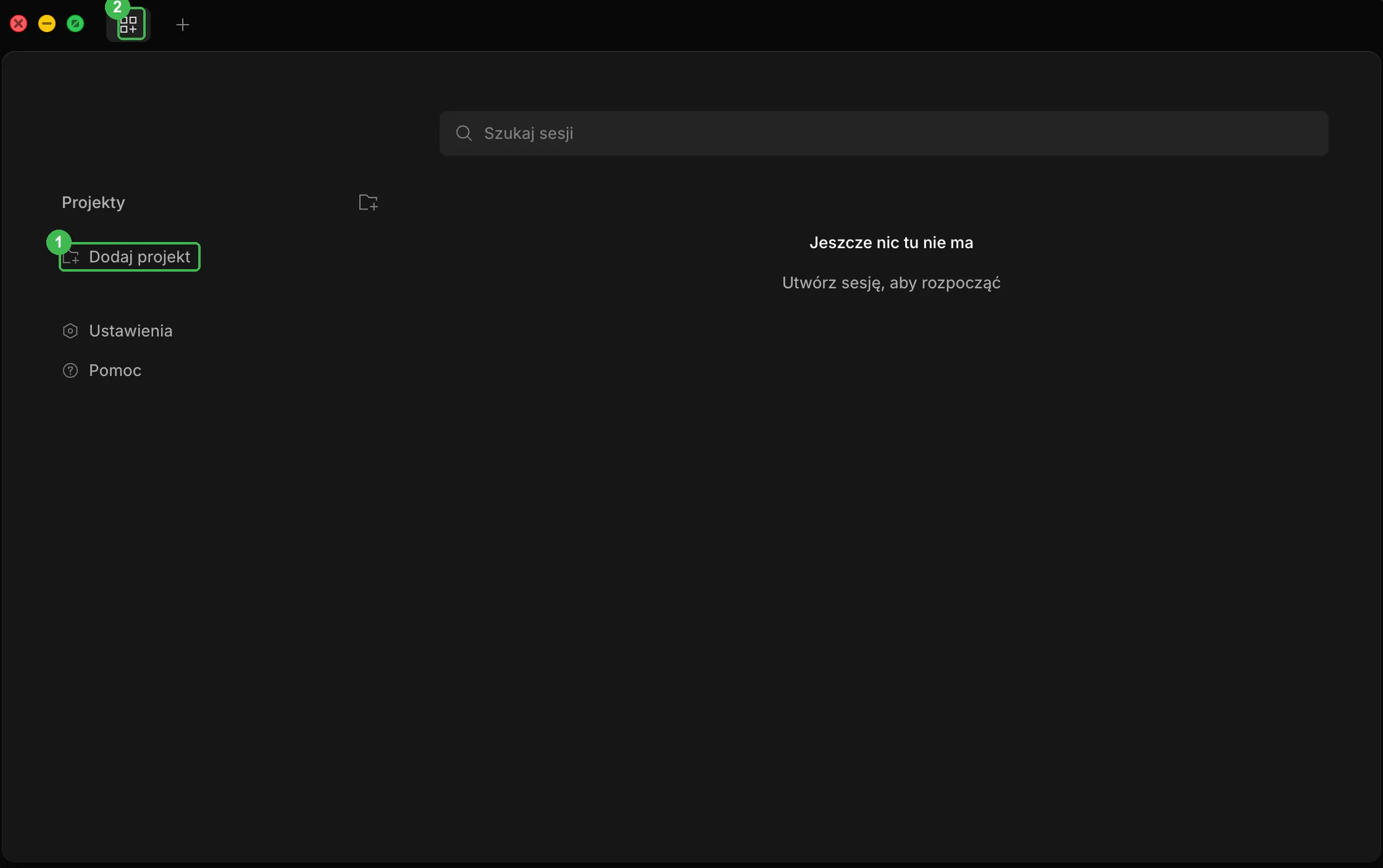Click new folder icon beside Projekty
The image size is (1383, 868).
pos(369,202)
